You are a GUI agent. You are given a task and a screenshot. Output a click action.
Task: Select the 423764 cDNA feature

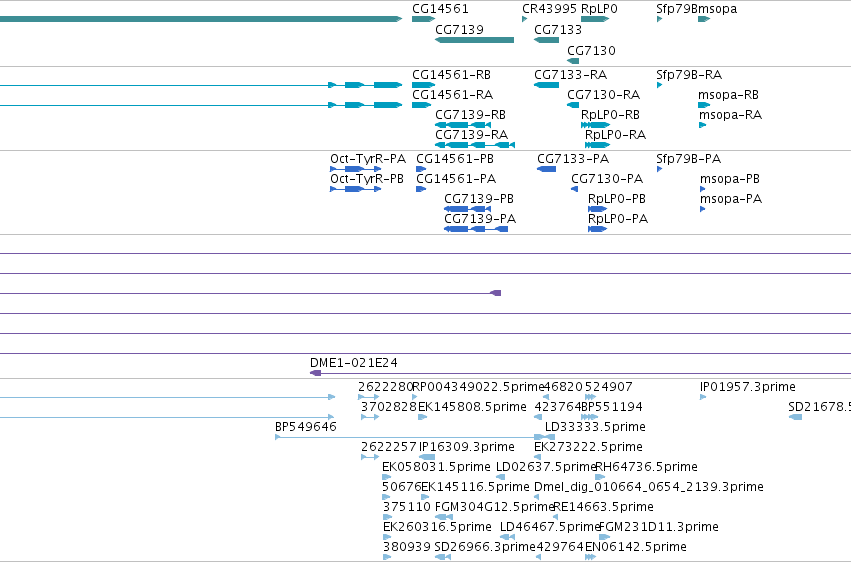tap(538, 417)
